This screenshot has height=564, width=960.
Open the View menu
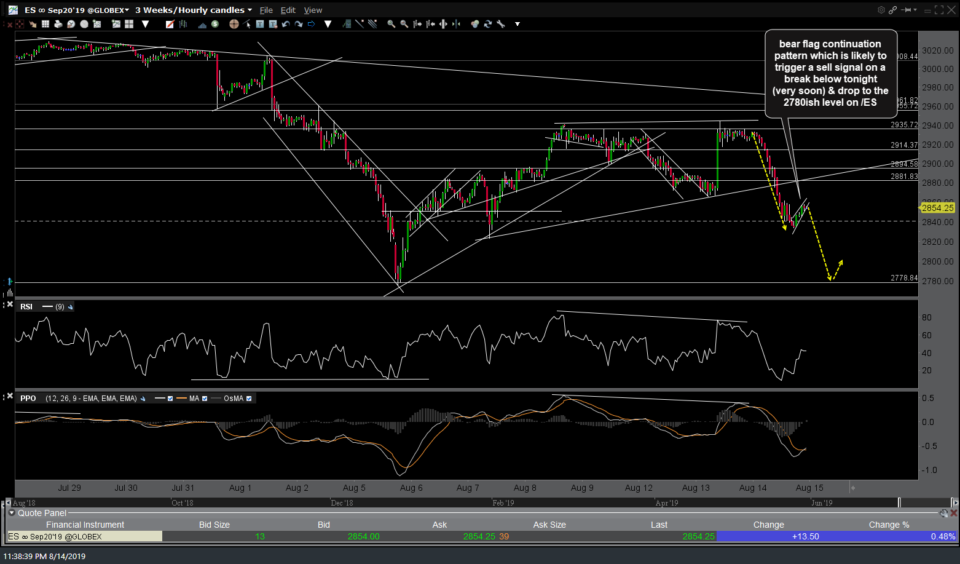[313, 10]
